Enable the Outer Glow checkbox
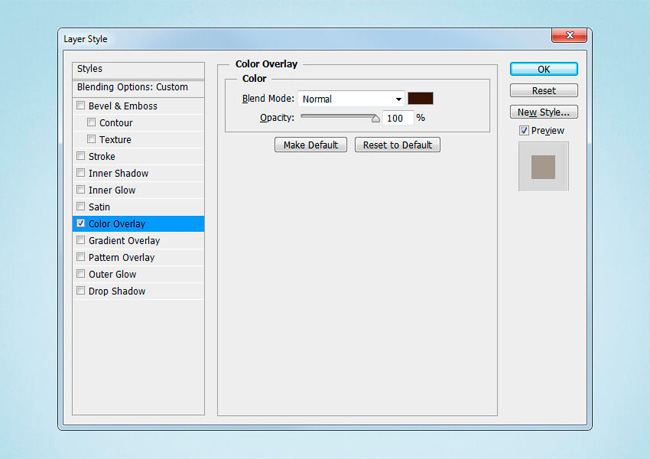 point(81,274)
